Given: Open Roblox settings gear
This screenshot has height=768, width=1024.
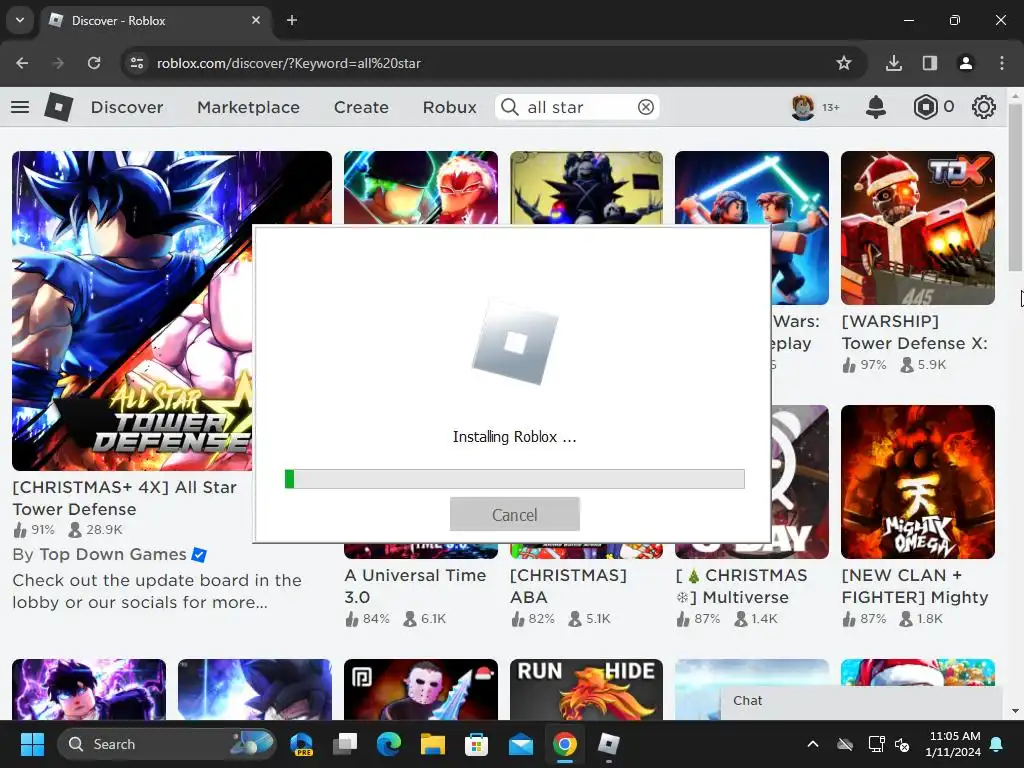Looking at the screenshot, I should pos(984,107).
